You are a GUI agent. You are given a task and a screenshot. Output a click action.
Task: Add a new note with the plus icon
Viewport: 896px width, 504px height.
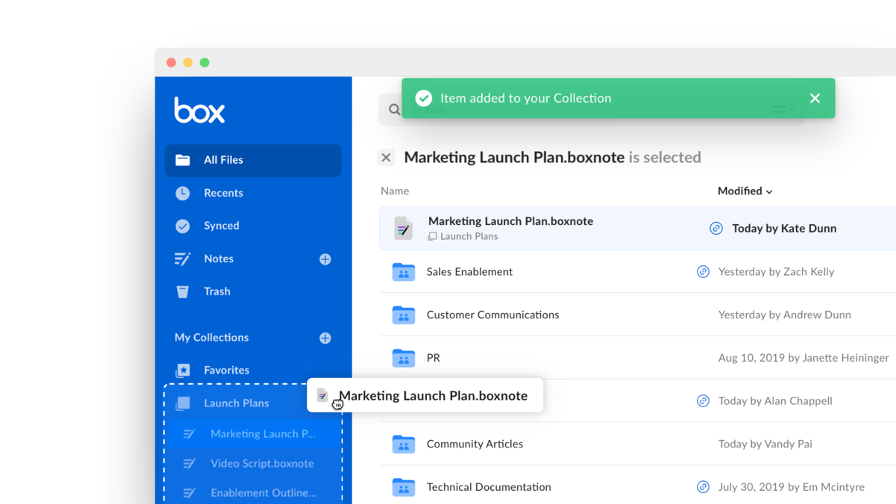coord(325,259)
